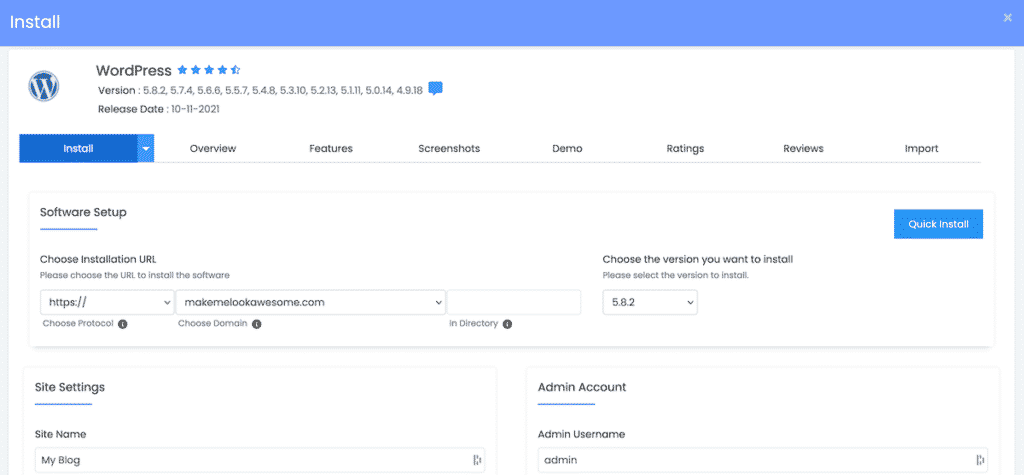This screenshot has height=475, width=1024.
Task: Click the icon inside Admin Username field
Action: (x=980, y=460)
